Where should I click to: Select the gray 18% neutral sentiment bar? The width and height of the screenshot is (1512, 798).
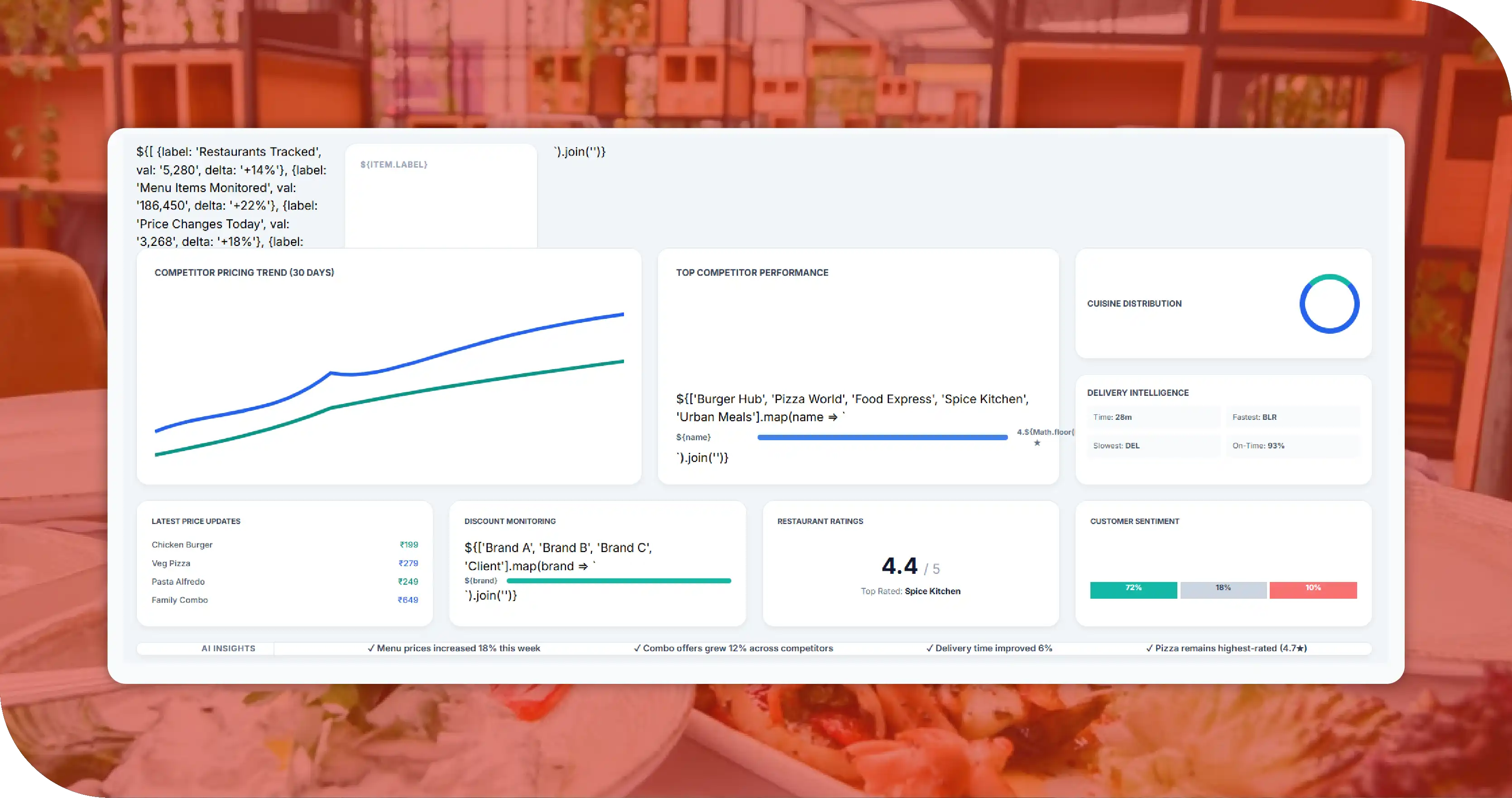1223,590
